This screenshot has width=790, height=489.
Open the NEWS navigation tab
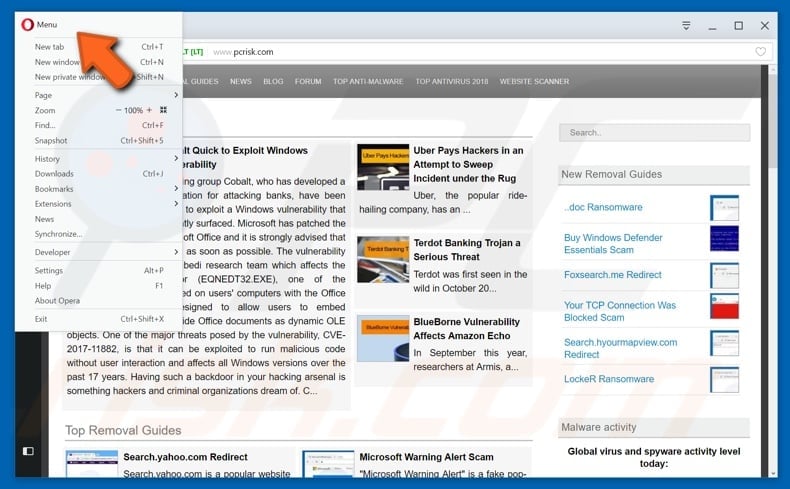point(240,81)
